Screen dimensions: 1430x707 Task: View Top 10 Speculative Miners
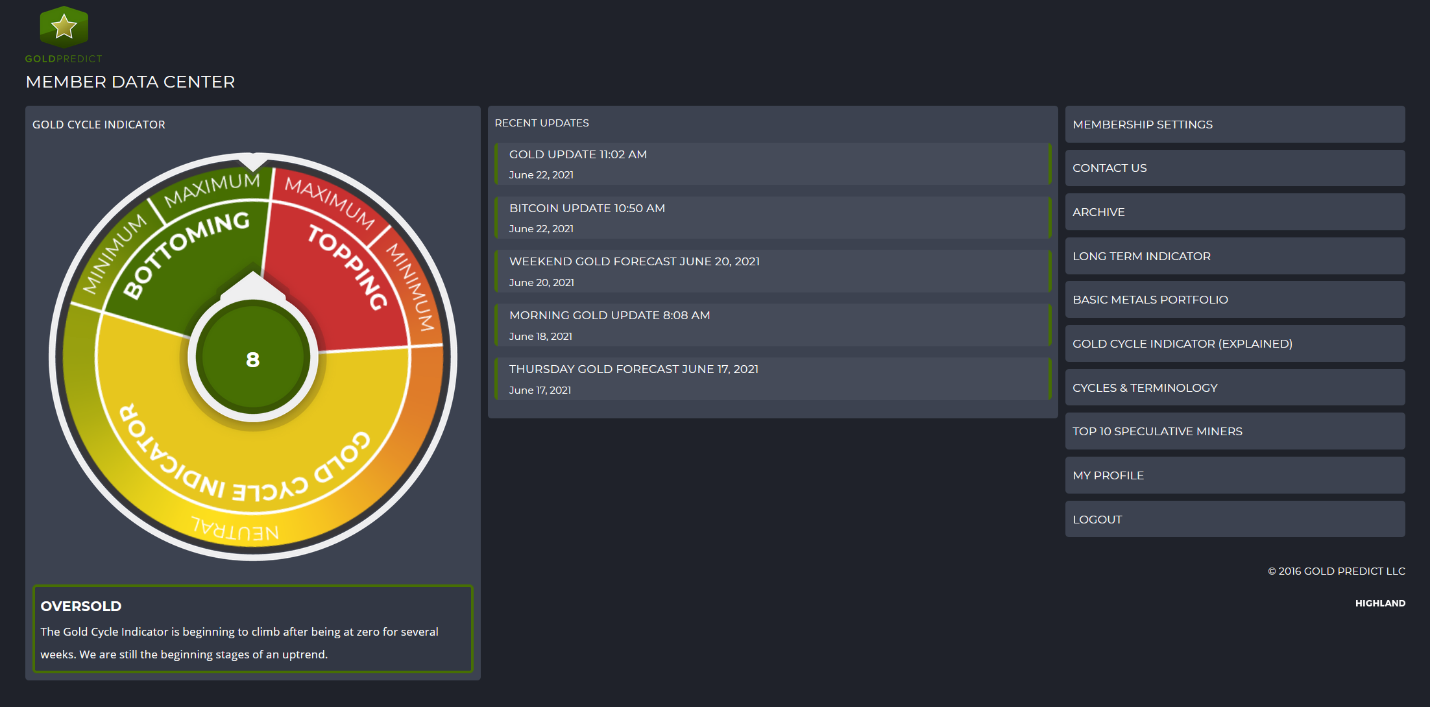click(x=1157, y=432)
